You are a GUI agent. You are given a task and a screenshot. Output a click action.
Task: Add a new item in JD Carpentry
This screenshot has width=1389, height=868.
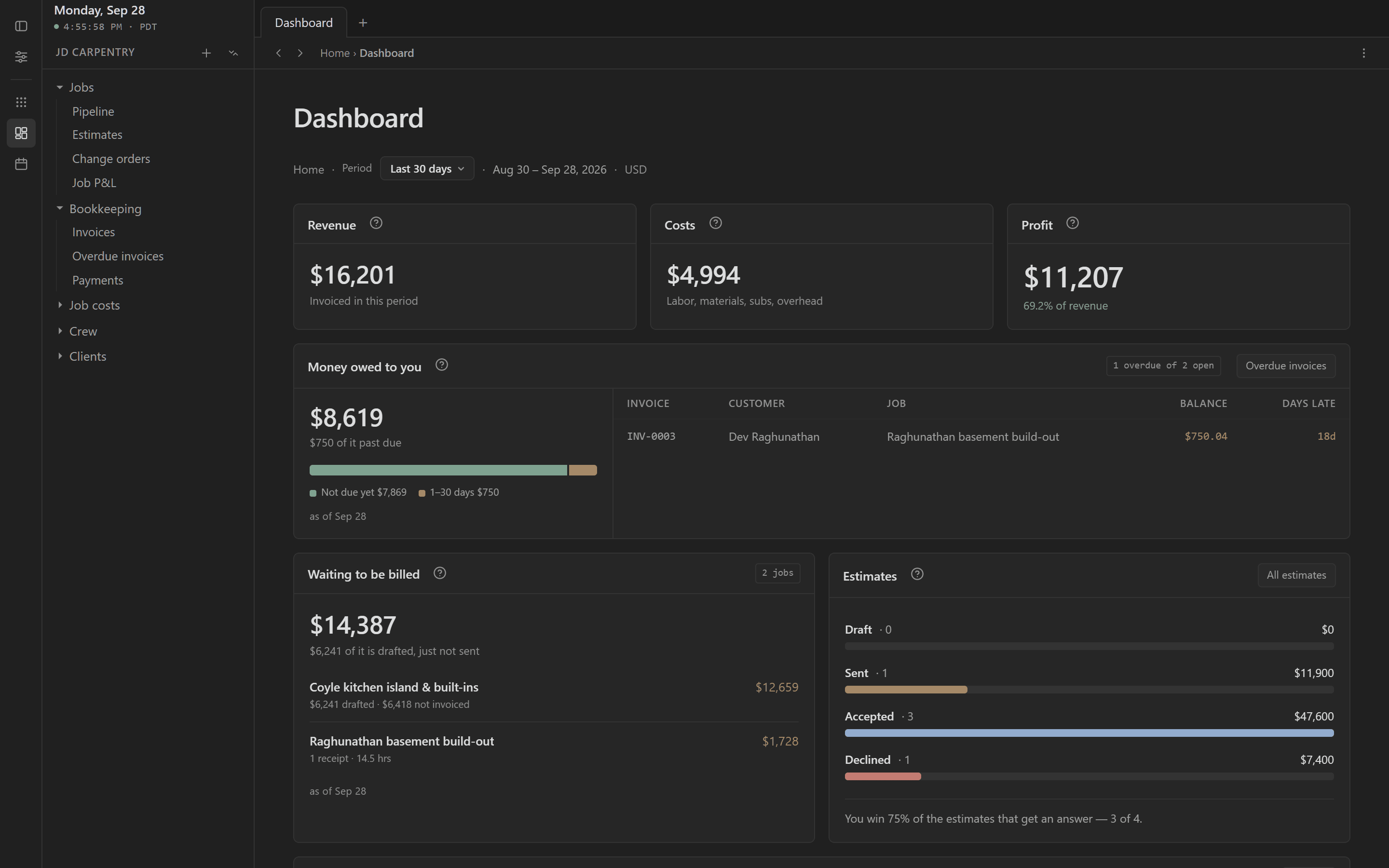[206, 53]
